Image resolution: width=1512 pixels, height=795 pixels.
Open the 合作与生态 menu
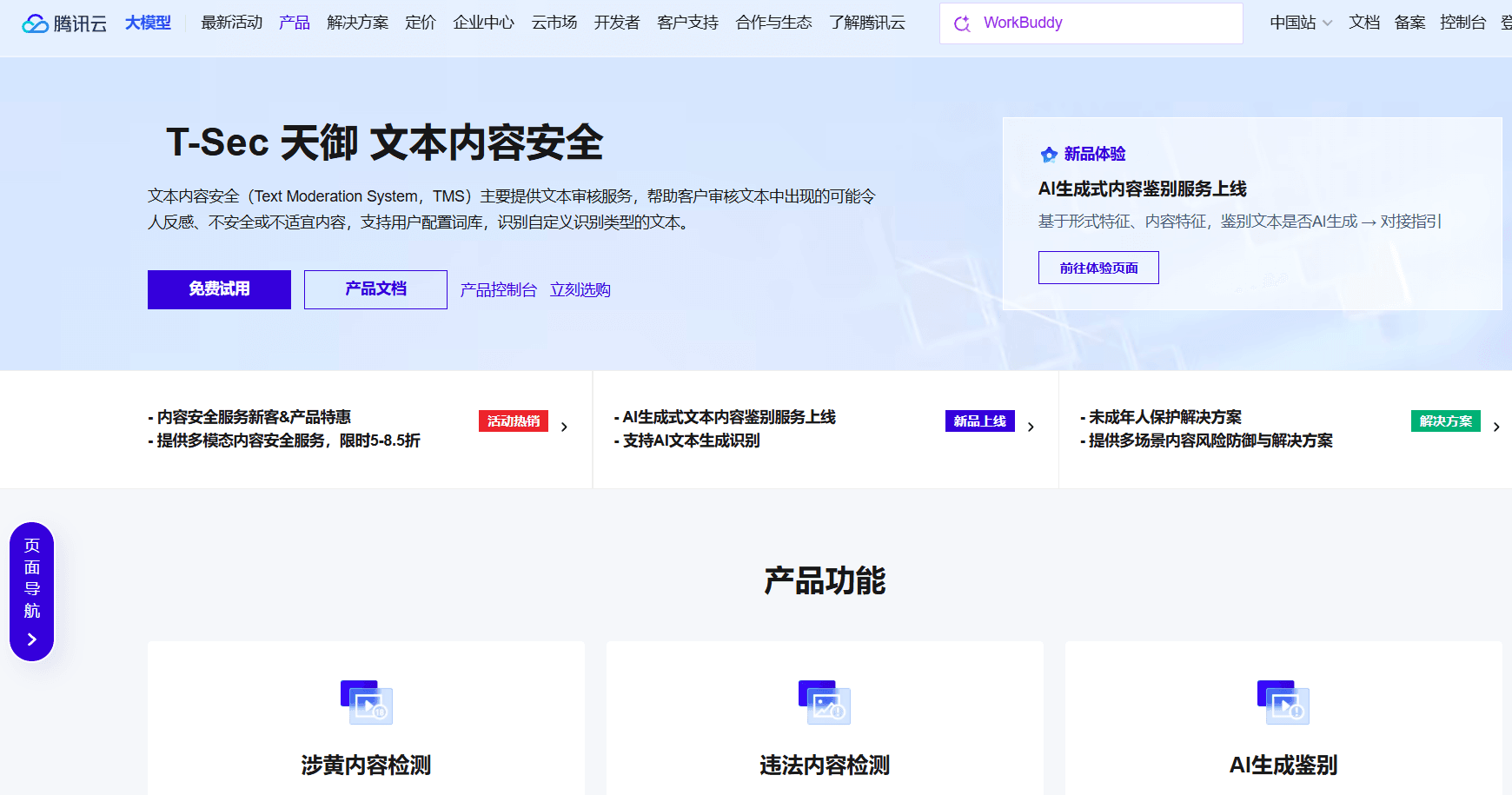(774, 23)
